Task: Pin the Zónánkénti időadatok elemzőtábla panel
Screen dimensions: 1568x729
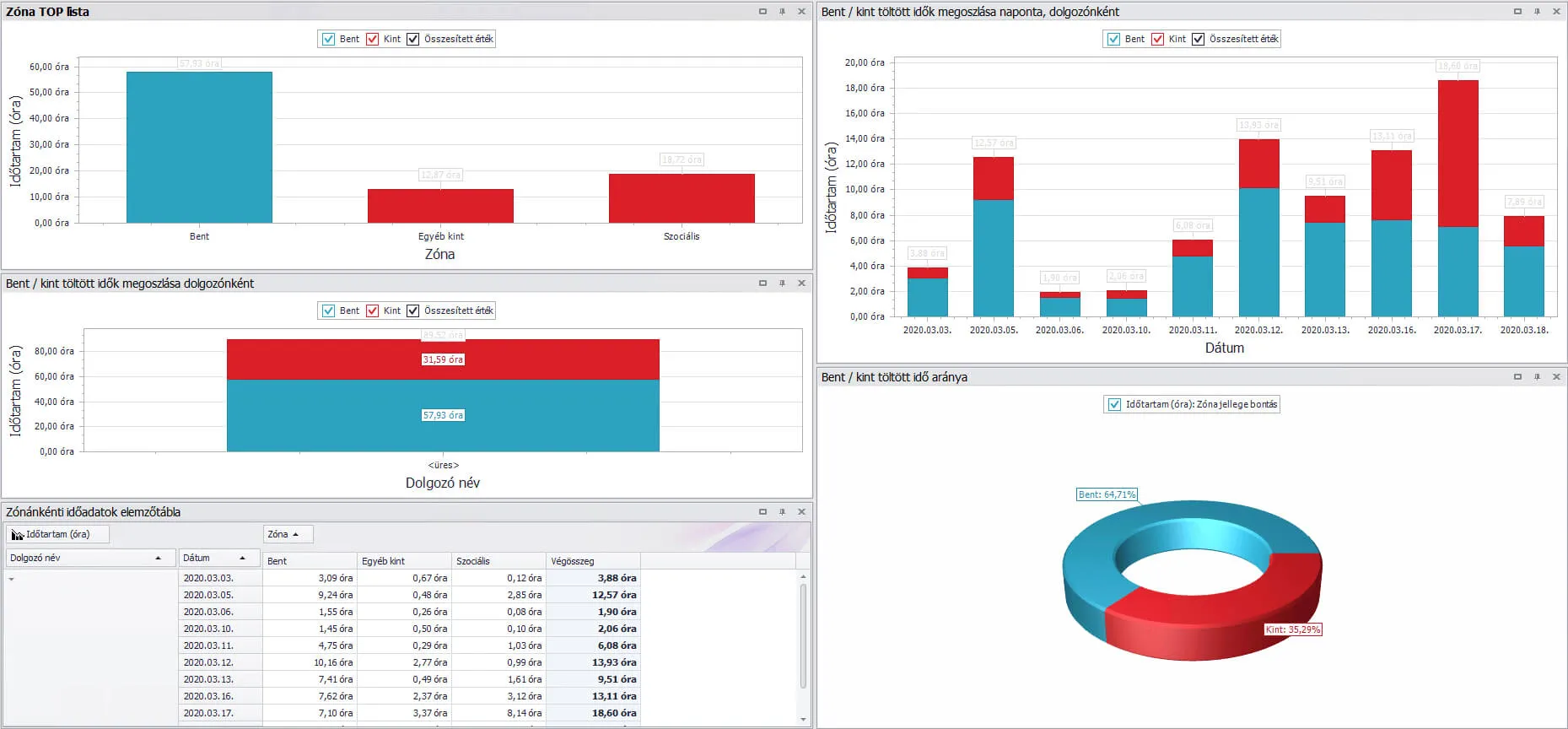Action: (782, 512)
